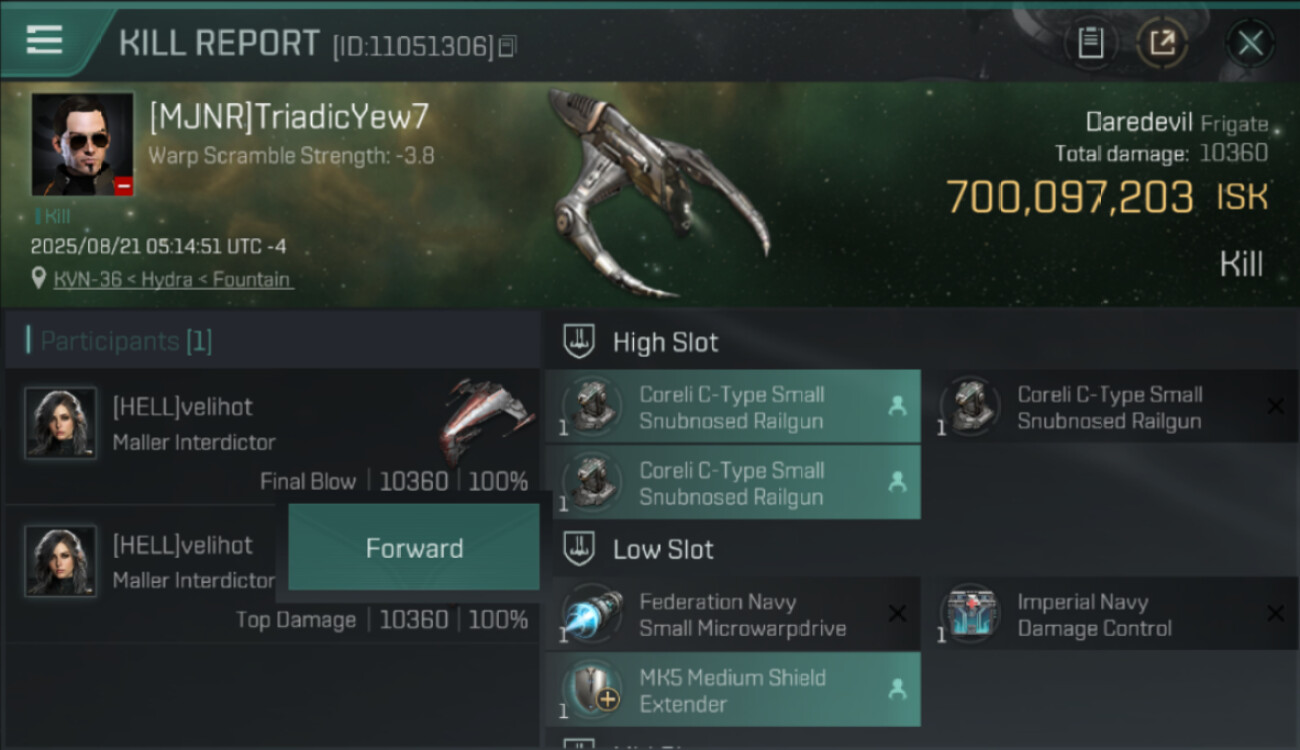This screenshot has width=1300, height=750.
Task: Click the Forward button
Action: (x=414, y=548)
